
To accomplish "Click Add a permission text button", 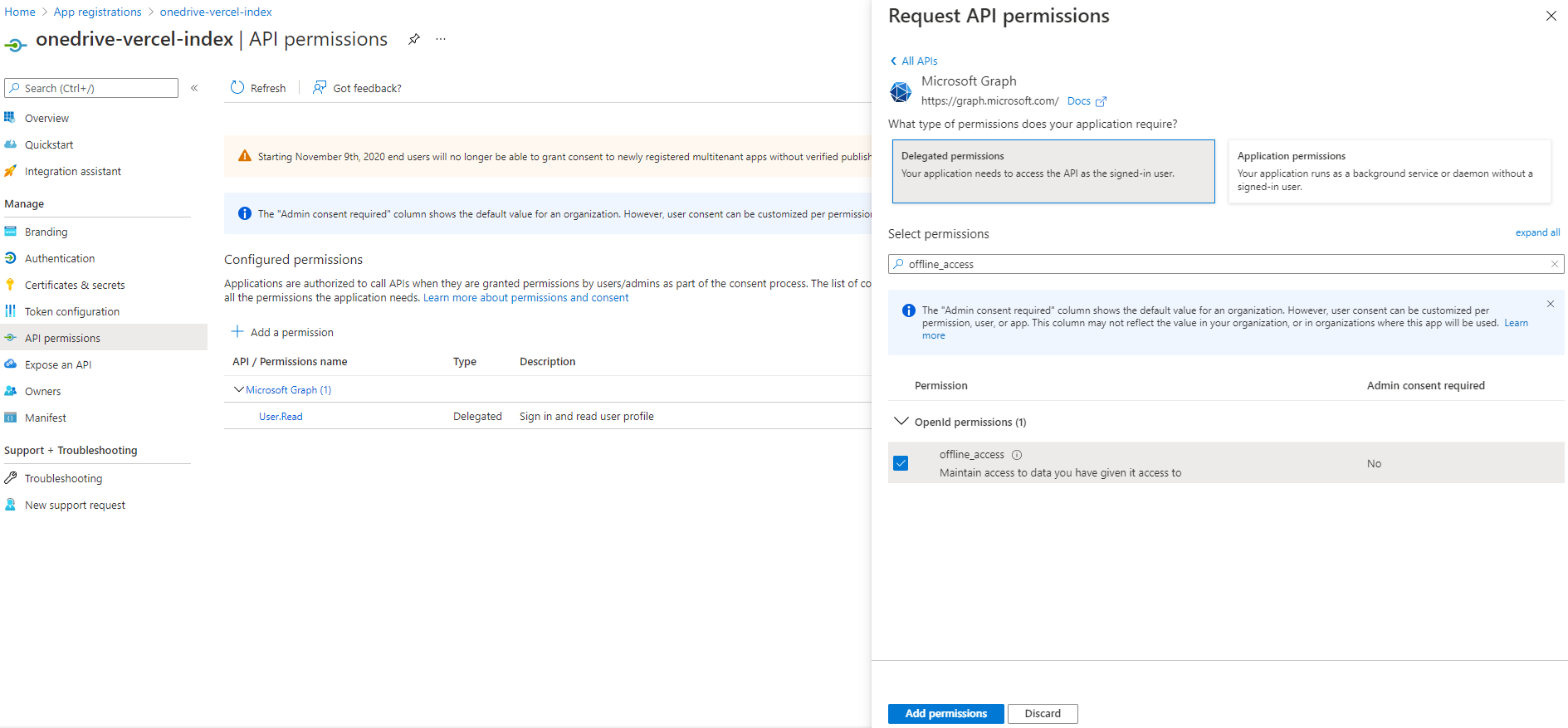I will point(292,332).
